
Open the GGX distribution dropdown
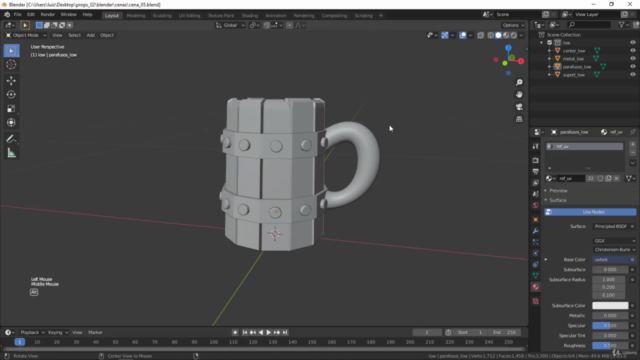614,241
